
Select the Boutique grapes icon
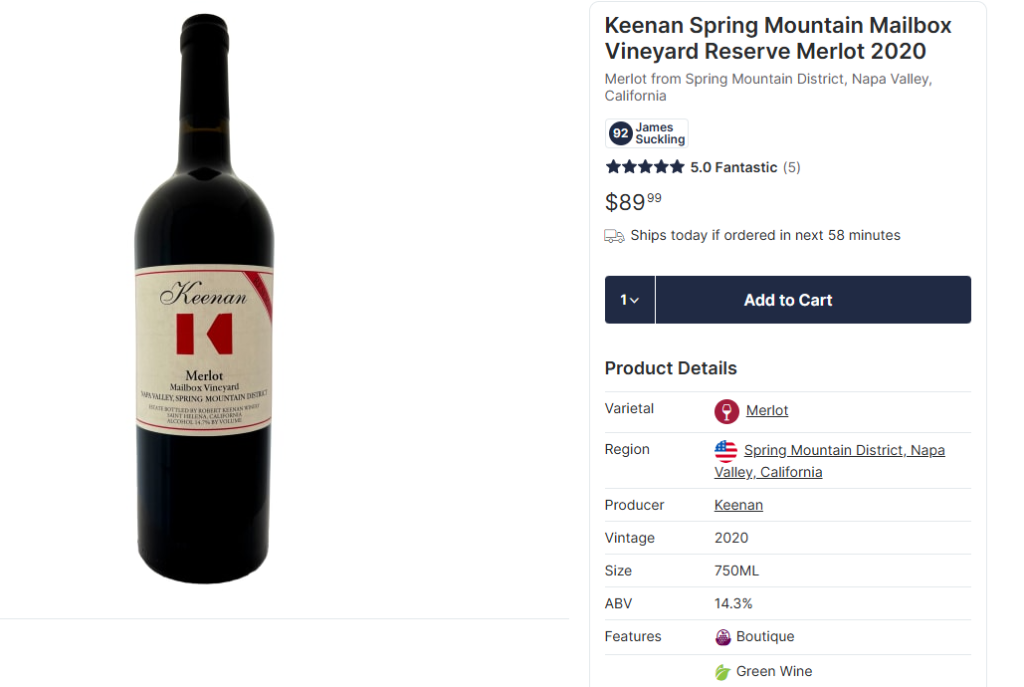tap(721, 637)
